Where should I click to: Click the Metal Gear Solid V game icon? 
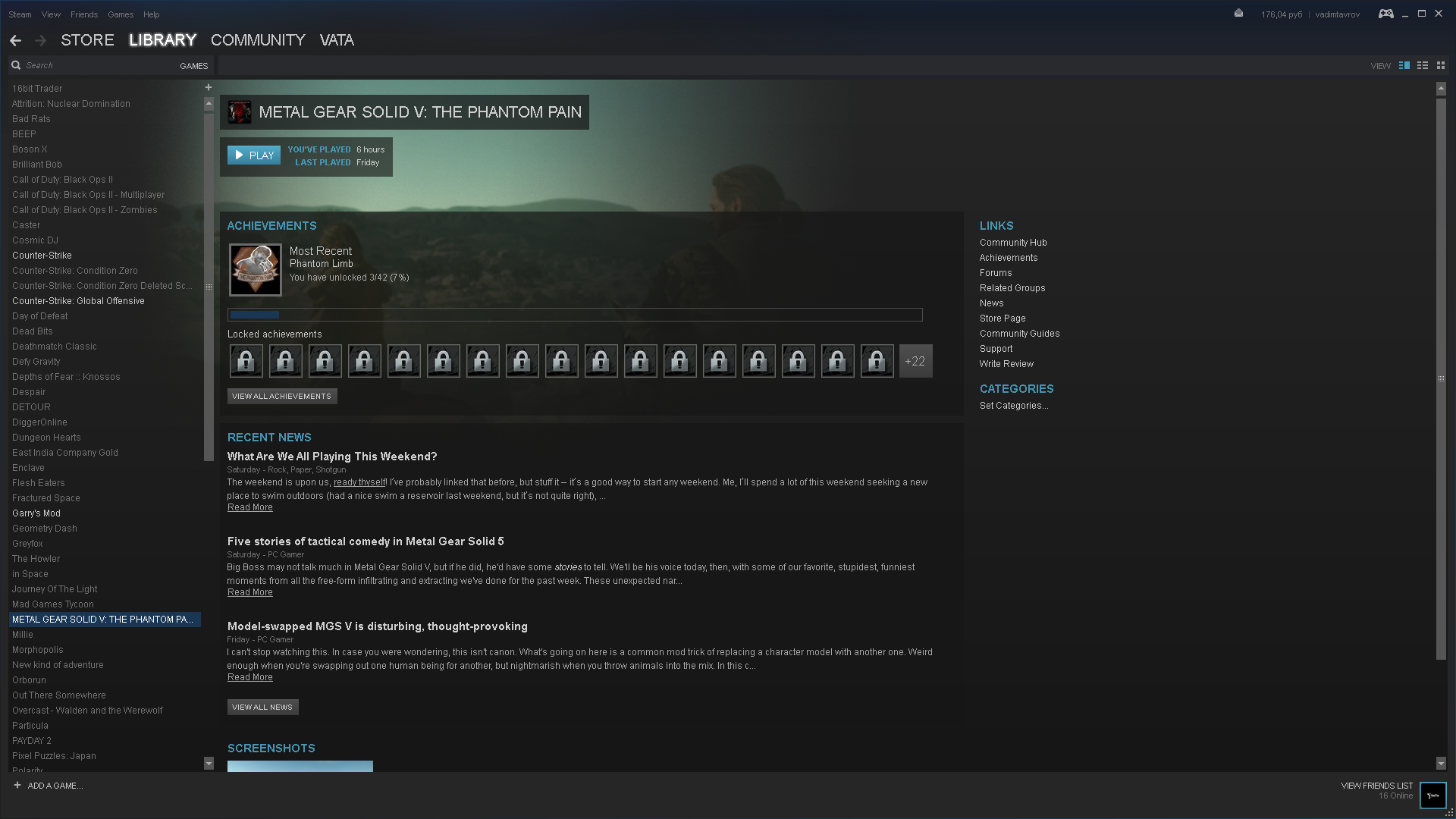coord(240,112)
